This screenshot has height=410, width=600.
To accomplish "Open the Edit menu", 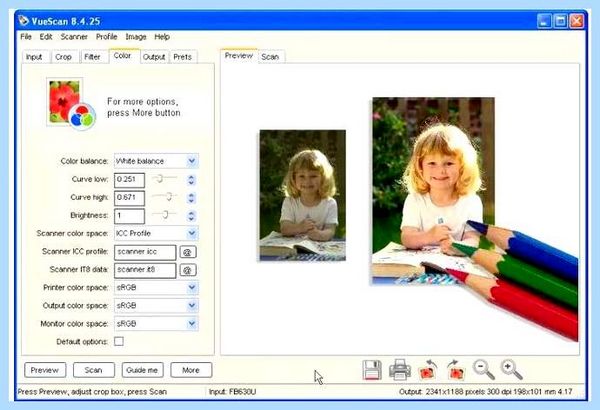I will point(46,37).
